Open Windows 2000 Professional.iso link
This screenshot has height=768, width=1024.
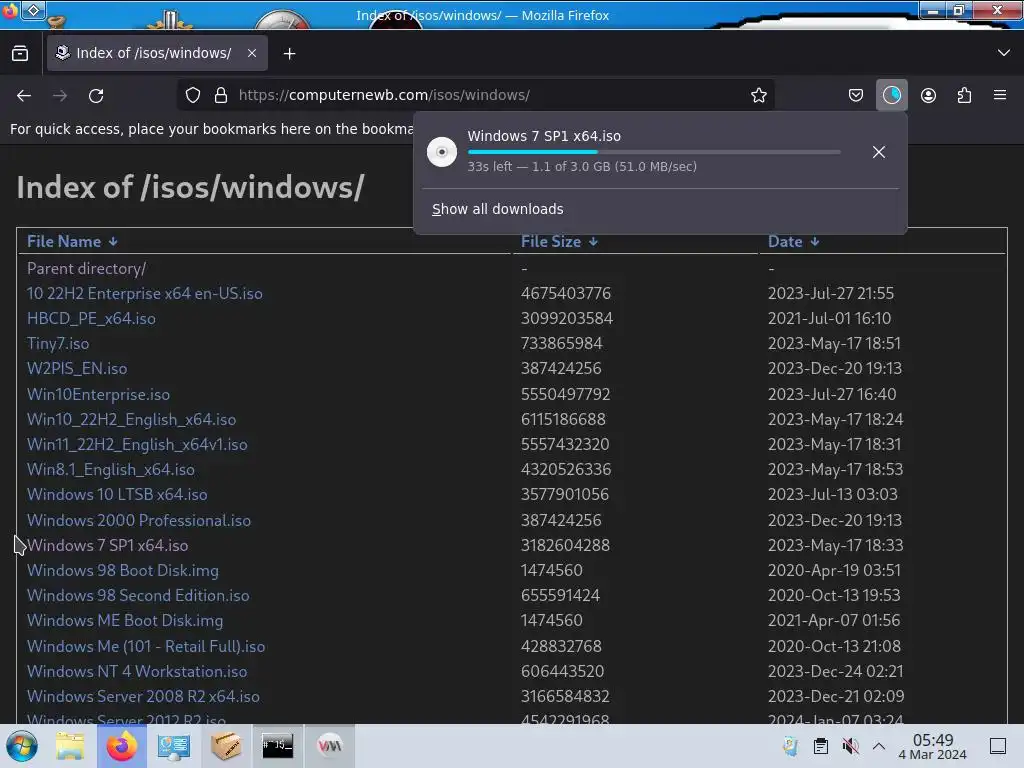pyautogui.click(x=138, y=520)
